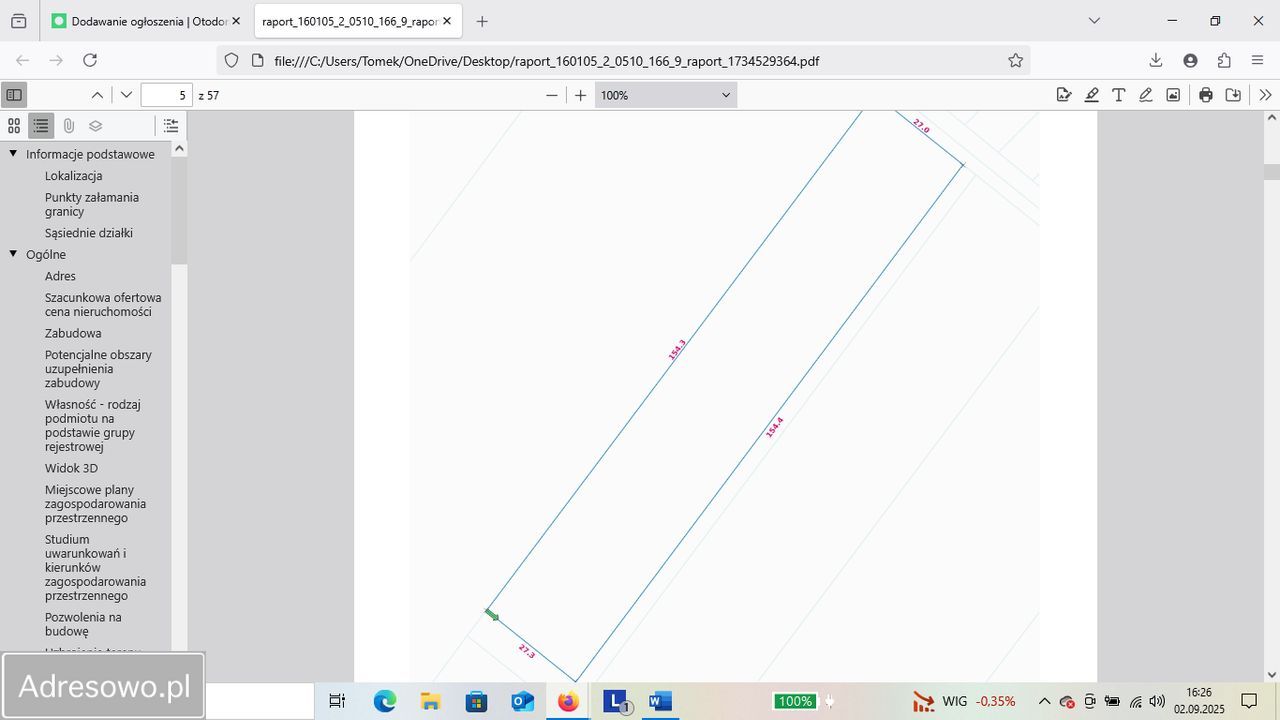The image size is (1280, 720).
Task: Show attachments in the sidebar
Action: point(68,126)
